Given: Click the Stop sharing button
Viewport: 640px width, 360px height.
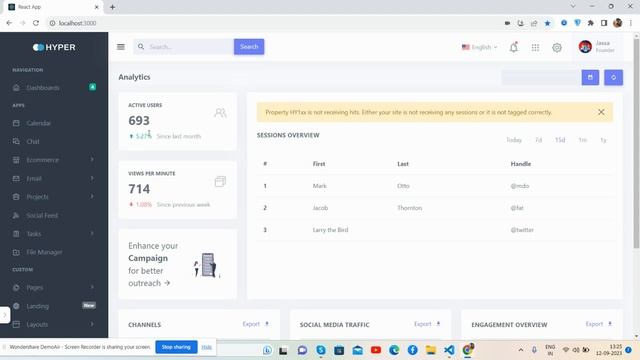Looking at the screenshot, I should (176, 347).
